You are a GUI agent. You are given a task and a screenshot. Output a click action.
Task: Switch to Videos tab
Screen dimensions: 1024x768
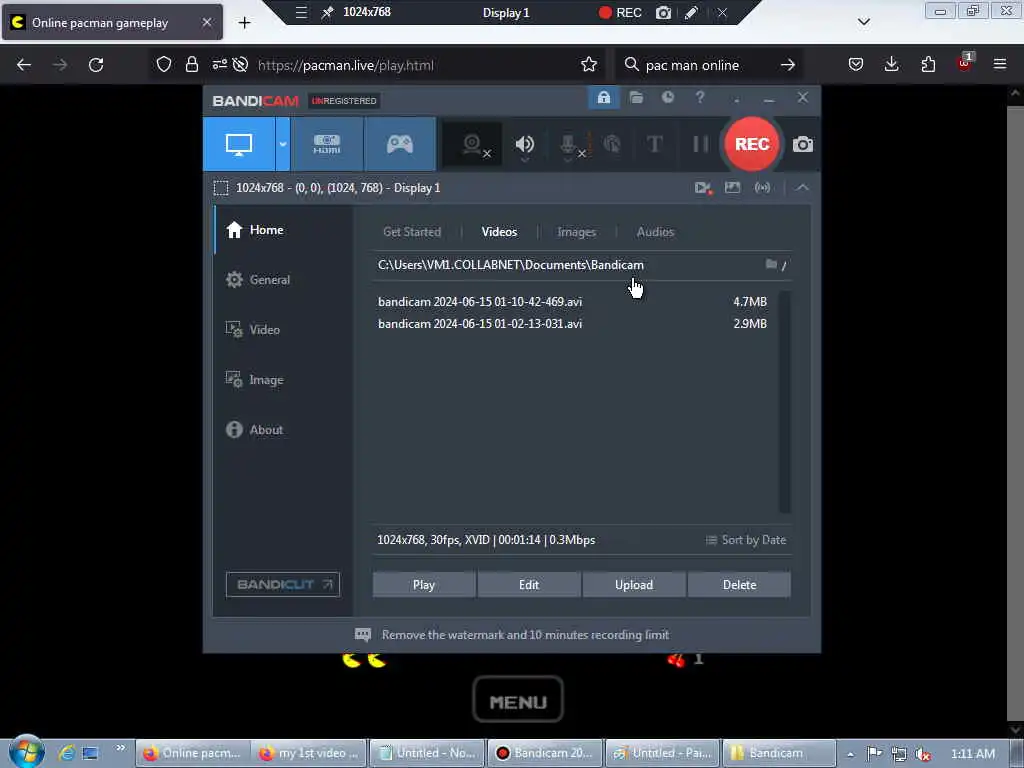[x=500, y=232]
